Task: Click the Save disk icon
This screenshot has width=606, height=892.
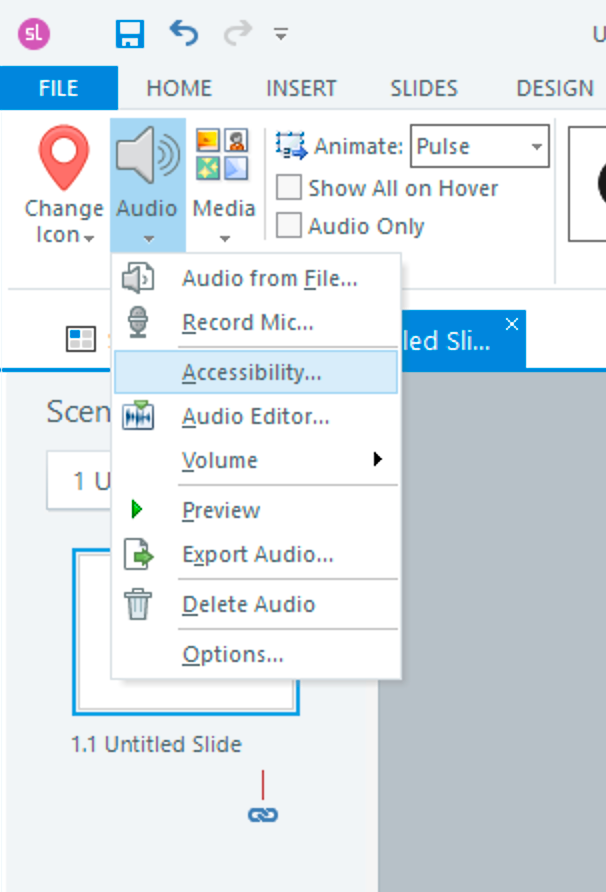Action: [x=131, y=34]
